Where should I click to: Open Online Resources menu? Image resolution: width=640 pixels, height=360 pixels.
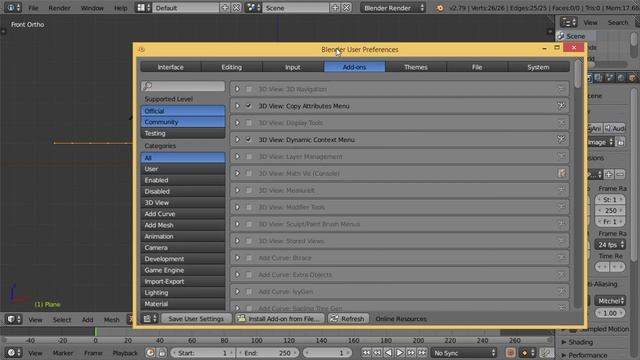click(x=401, y=319)
